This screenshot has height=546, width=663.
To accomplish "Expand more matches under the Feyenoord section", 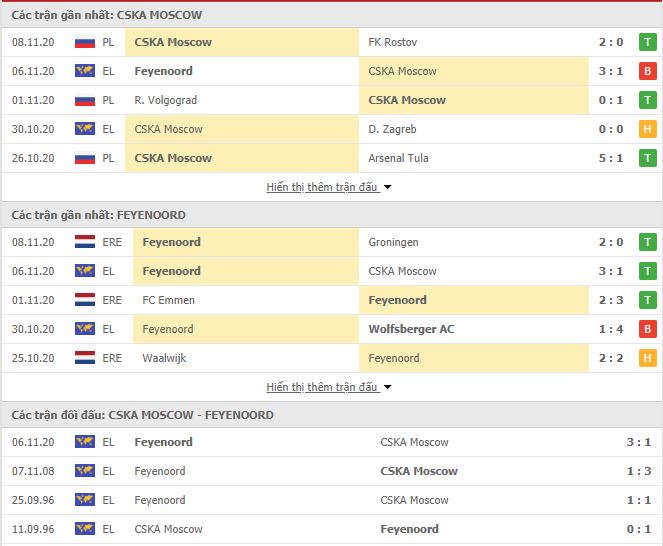I will coord(321,387).
